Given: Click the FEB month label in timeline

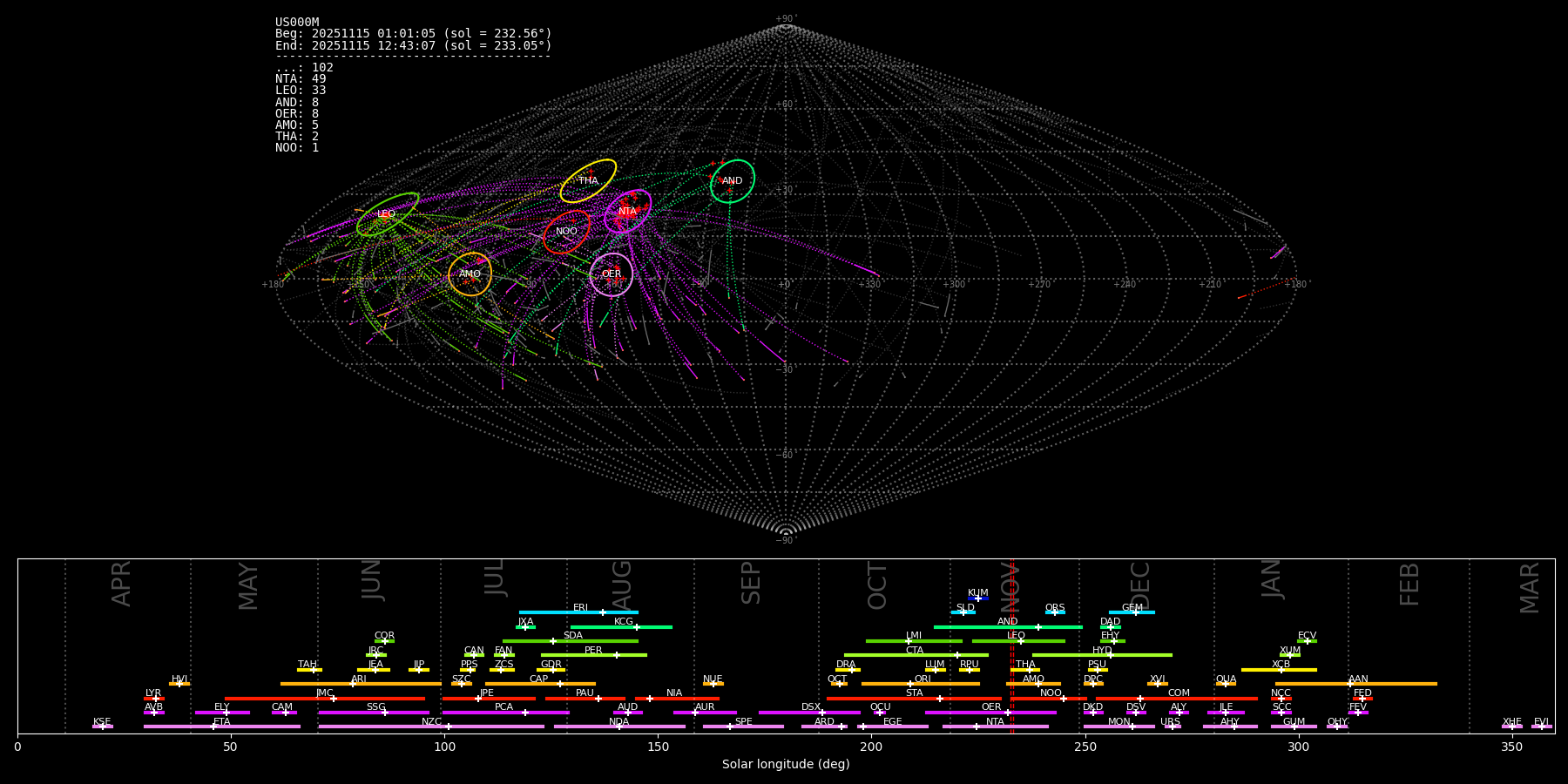Looking at the screenshot, I should click(1409, 584).
